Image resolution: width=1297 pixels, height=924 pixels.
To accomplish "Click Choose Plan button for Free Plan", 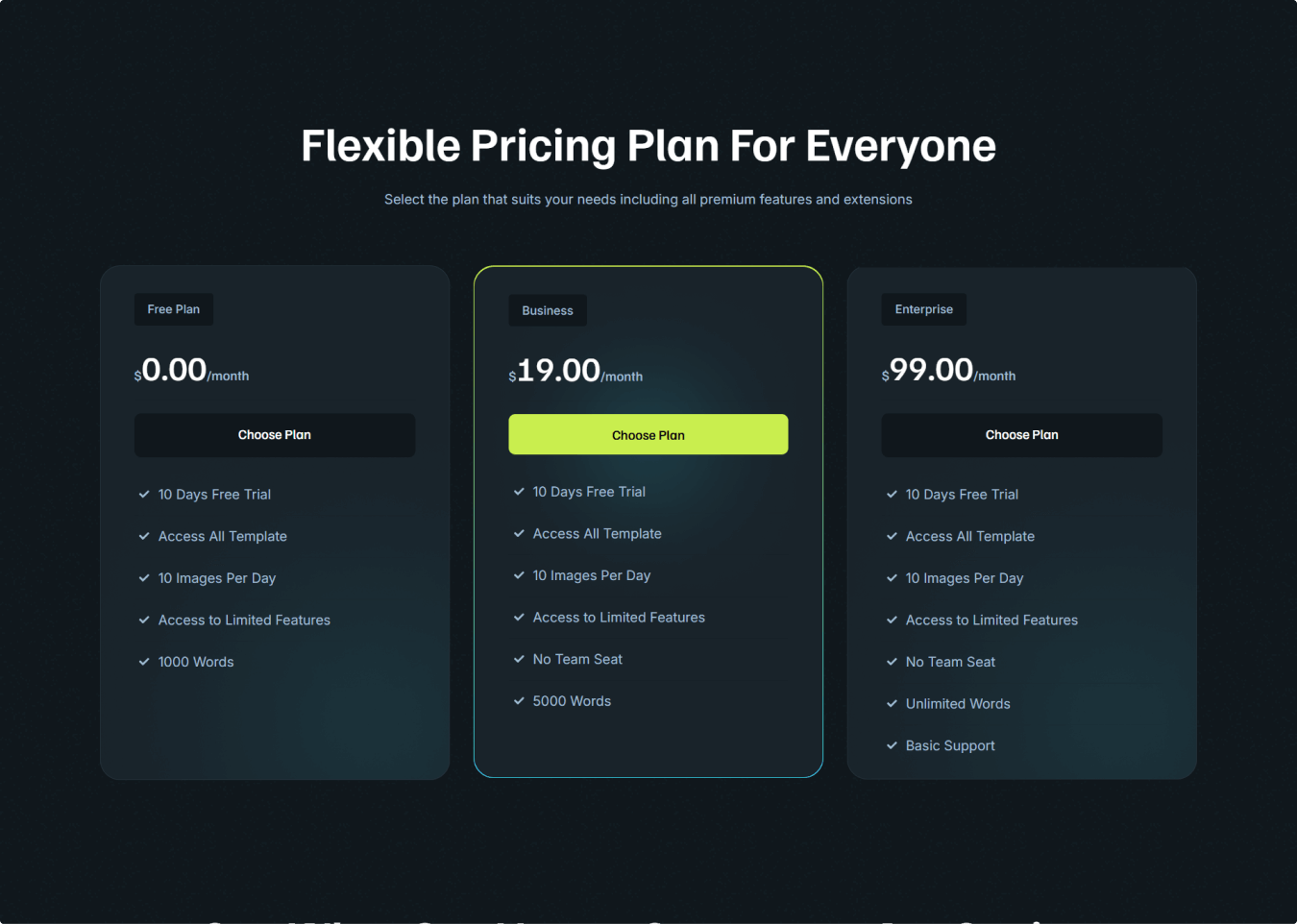I will click(275, 435).
